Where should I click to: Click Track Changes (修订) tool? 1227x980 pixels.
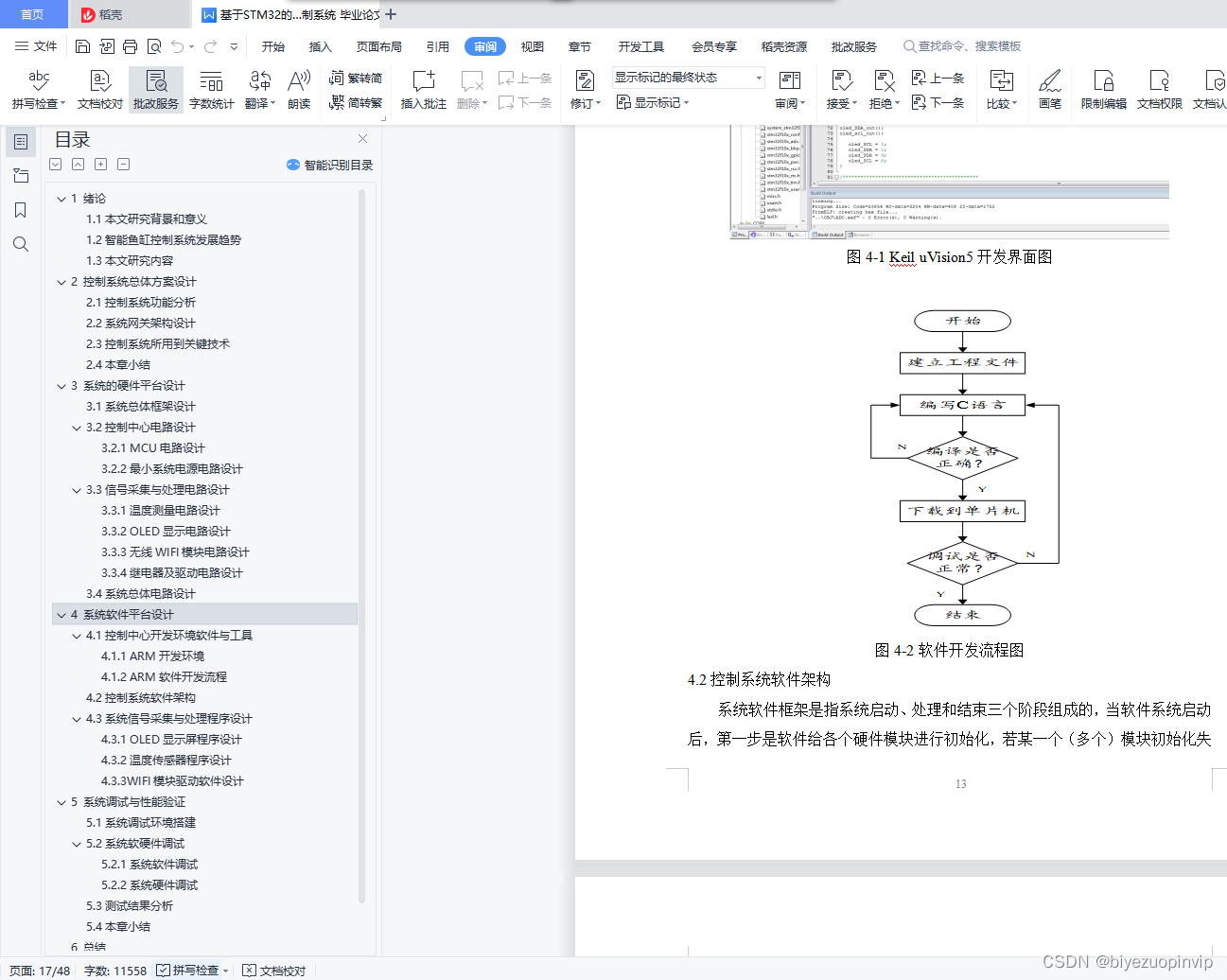pos(586,90)
